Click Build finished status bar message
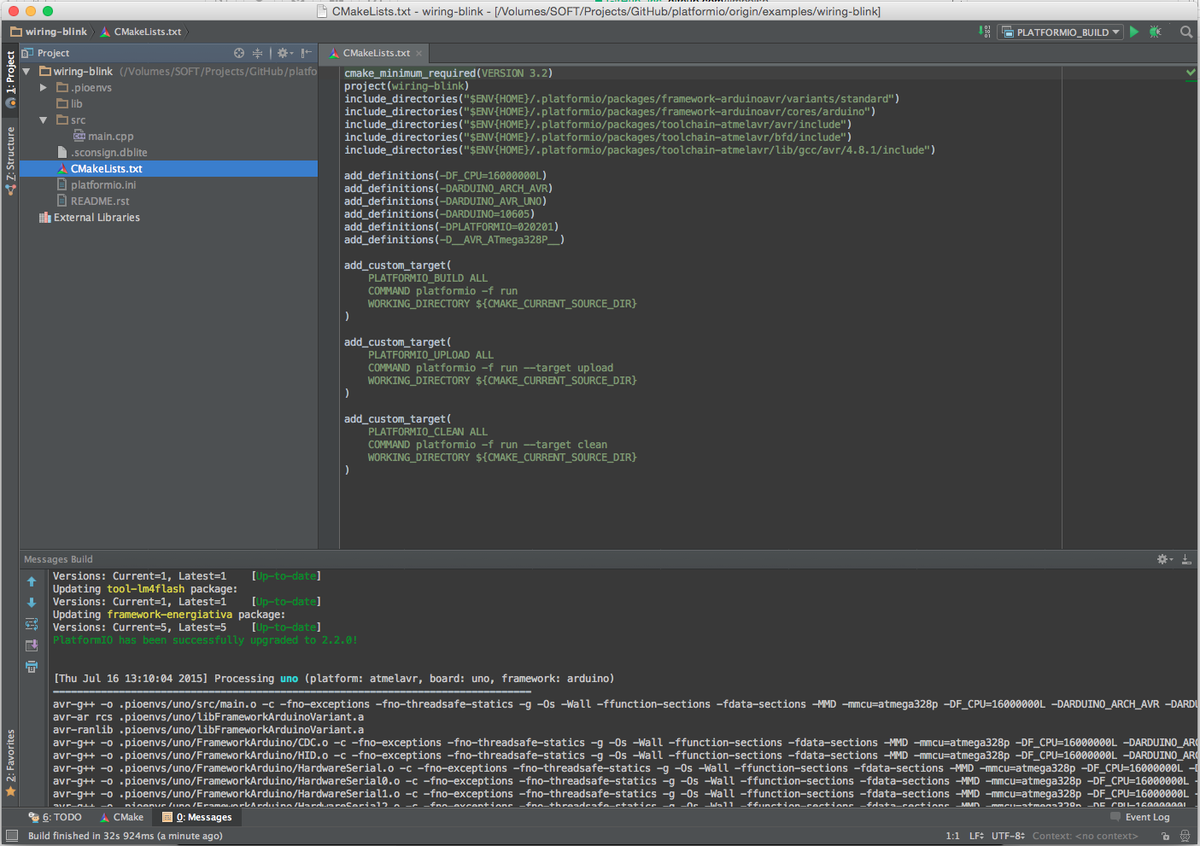This screenshot has width=1200, height=846. [x=125, y=836]
